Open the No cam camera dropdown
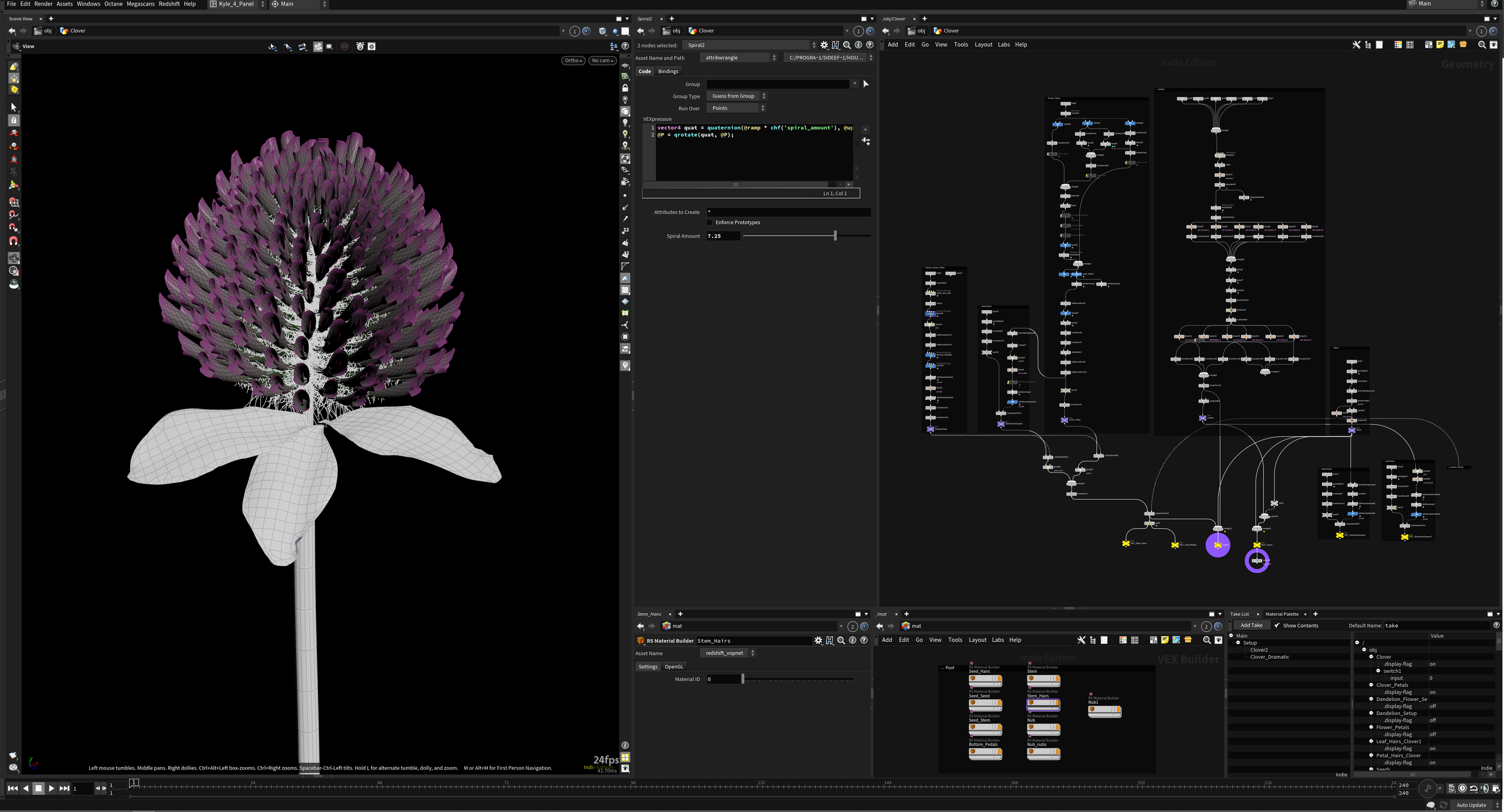Screen dimensions: 1504x812 click(x=602, y=61)
